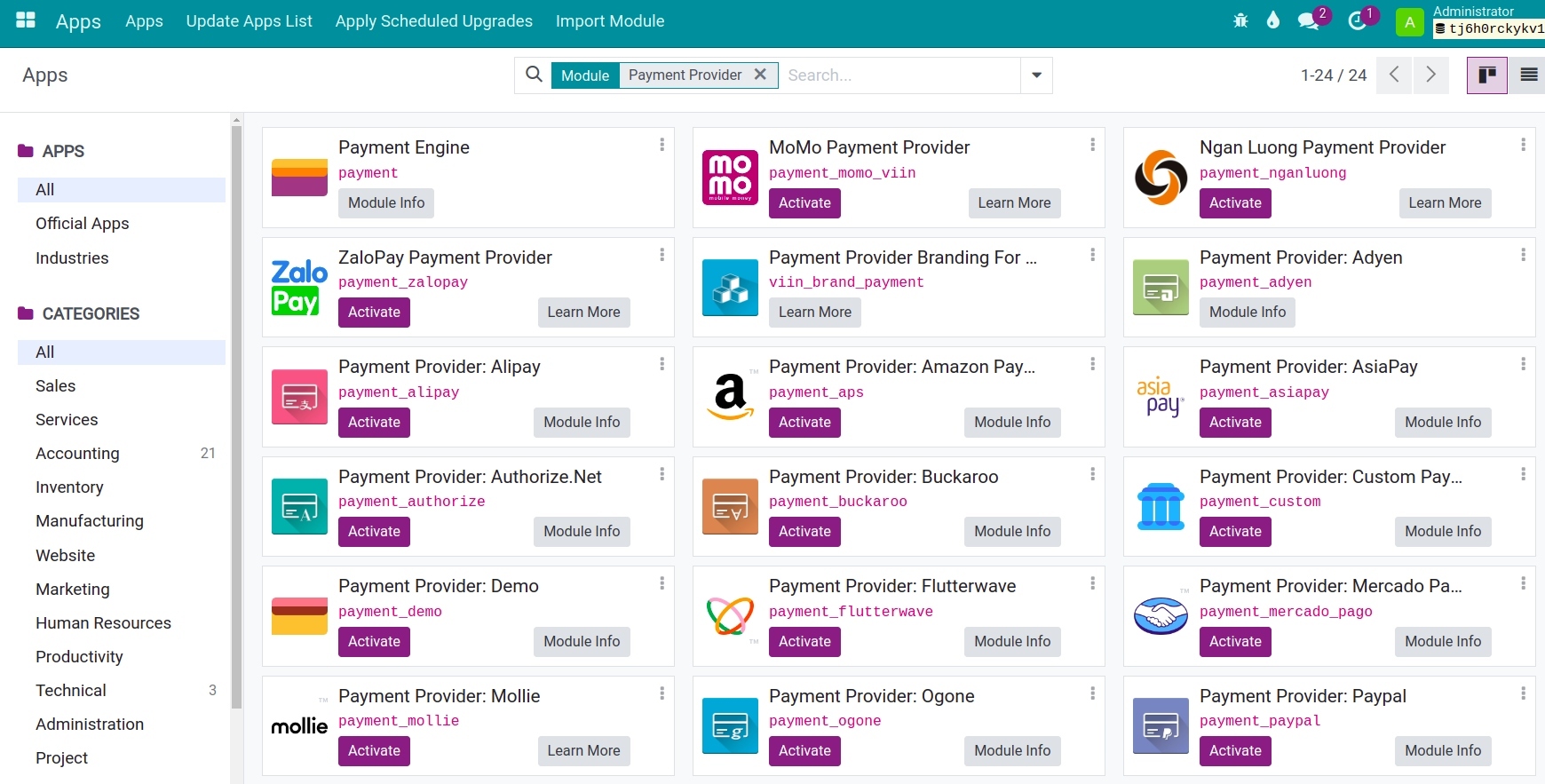Click the mollie logo icon
The width and height of the screenshot is (1545, 784).
point(299,726)
